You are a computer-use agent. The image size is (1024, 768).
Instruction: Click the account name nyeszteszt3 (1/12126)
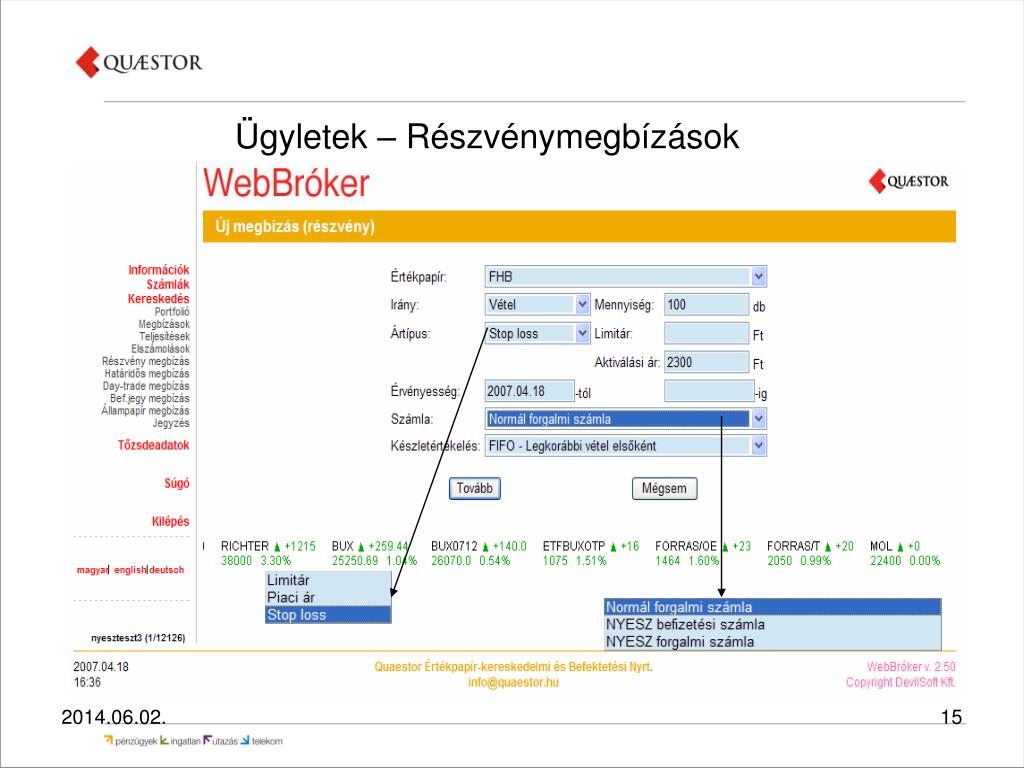138,637
